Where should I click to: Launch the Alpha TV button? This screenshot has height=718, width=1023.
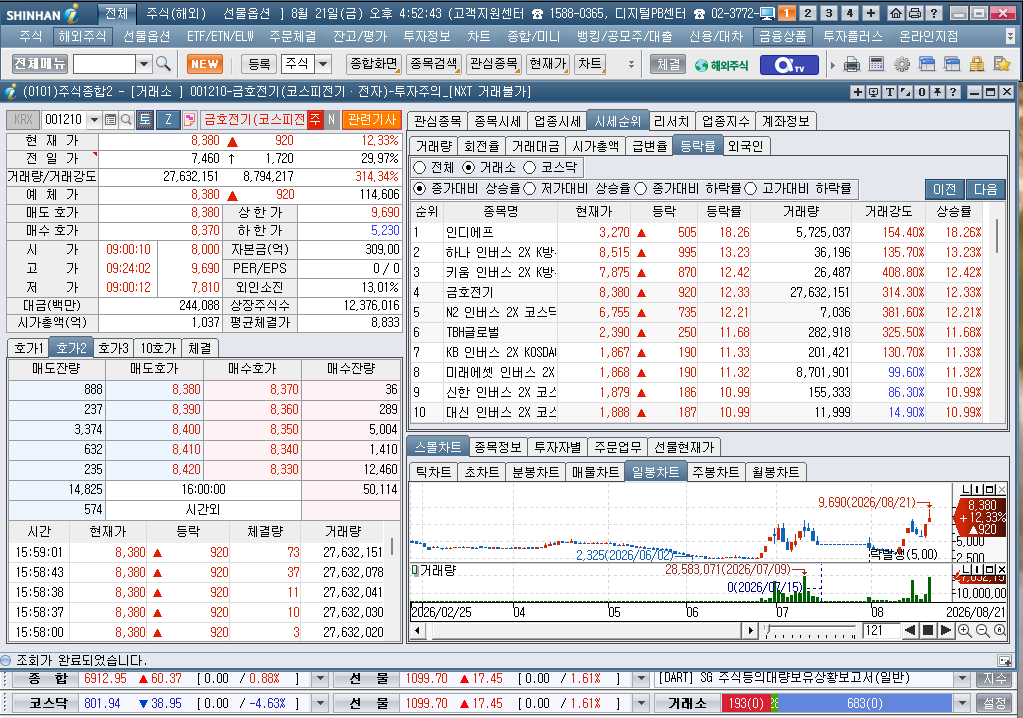pos(789,65)
